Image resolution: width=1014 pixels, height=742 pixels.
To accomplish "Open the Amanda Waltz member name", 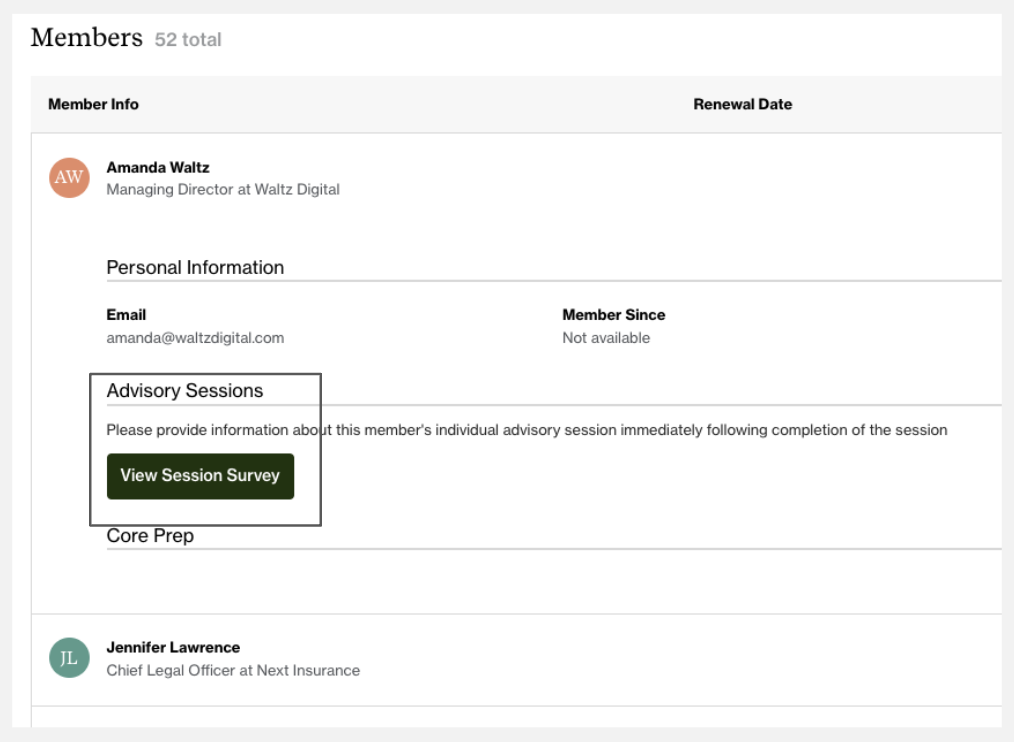I will pos(158,168).
